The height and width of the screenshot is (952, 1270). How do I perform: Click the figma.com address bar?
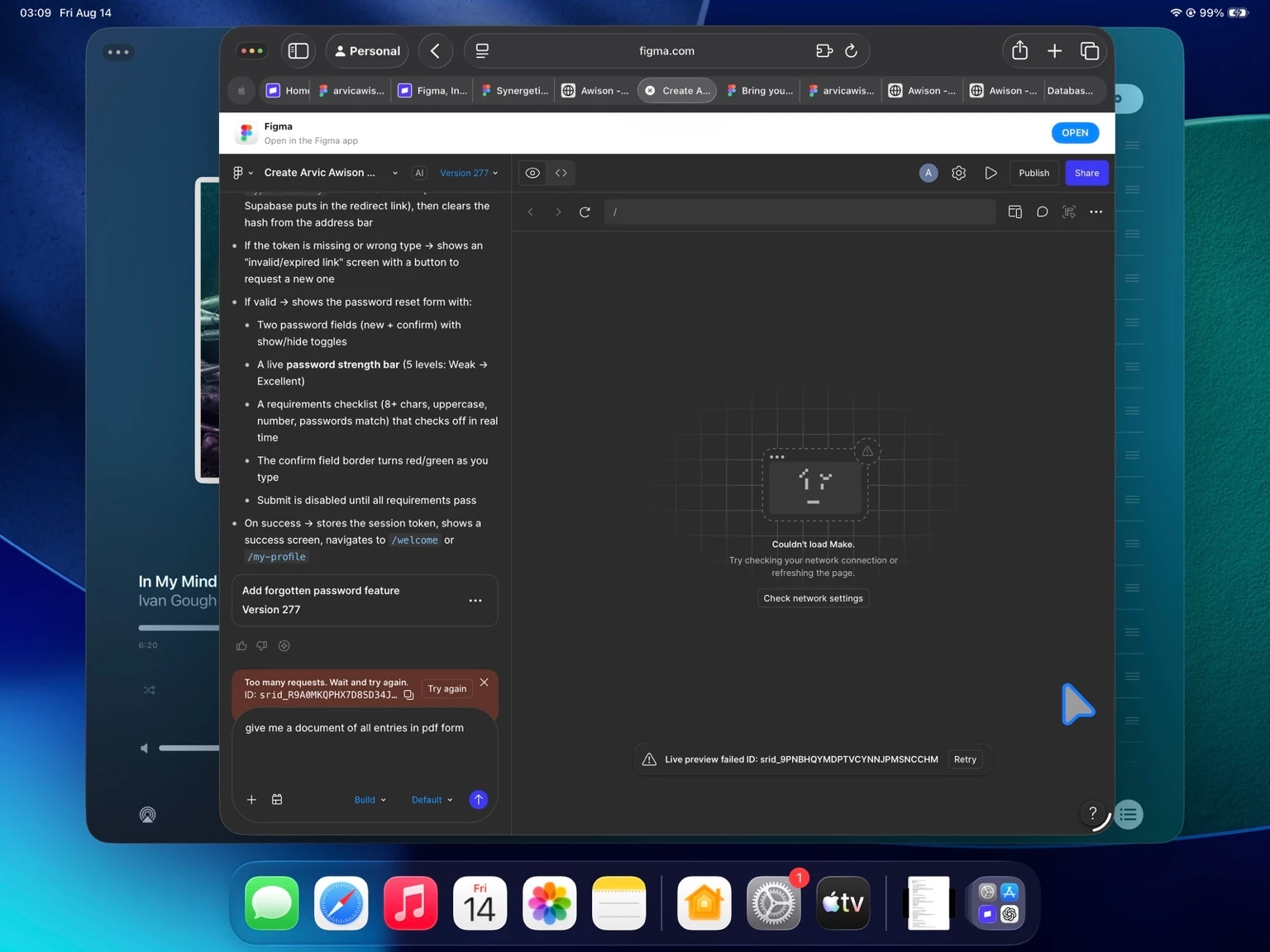point(666,51)
